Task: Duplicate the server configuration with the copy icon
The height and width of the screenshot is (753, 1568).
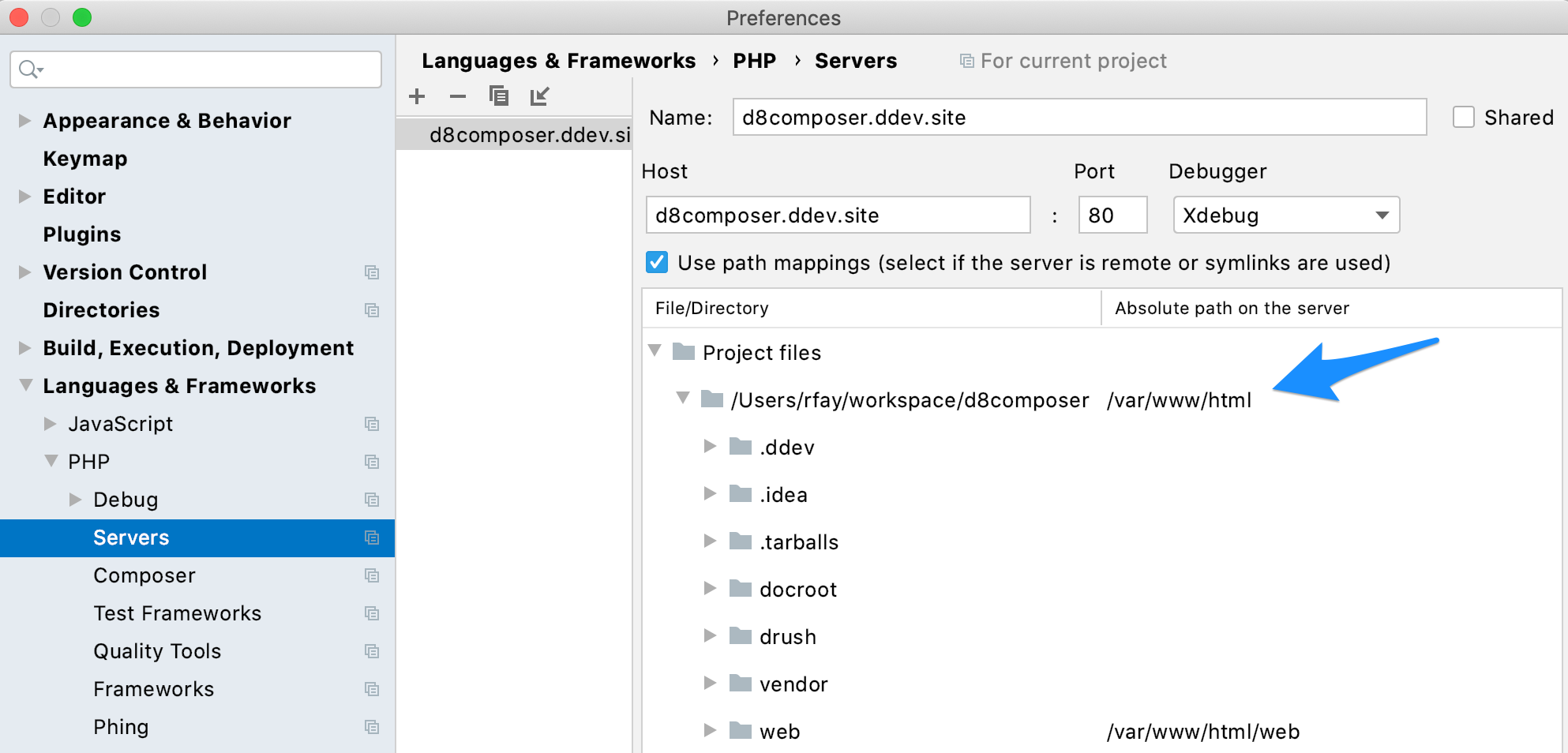Action: (x=499, y=96)
